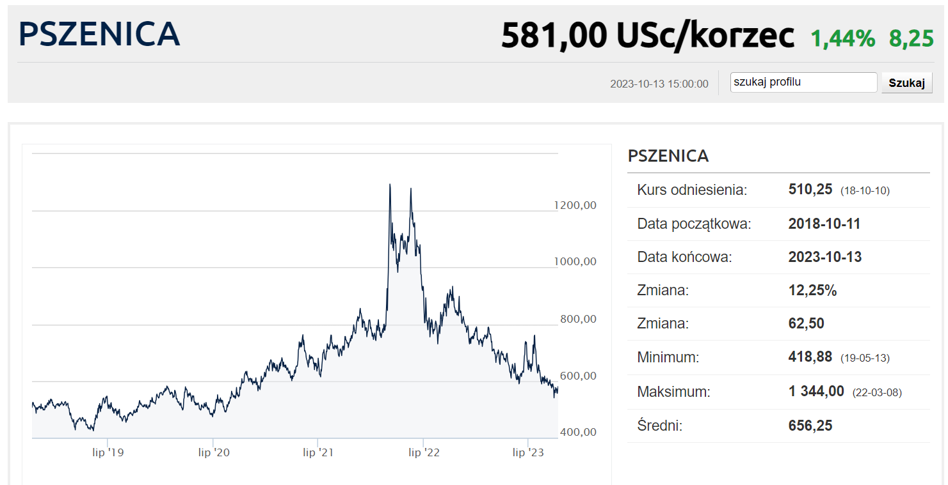Click the 'szukaj profilu' search field

pyautogui.click(x=803, y=83)
